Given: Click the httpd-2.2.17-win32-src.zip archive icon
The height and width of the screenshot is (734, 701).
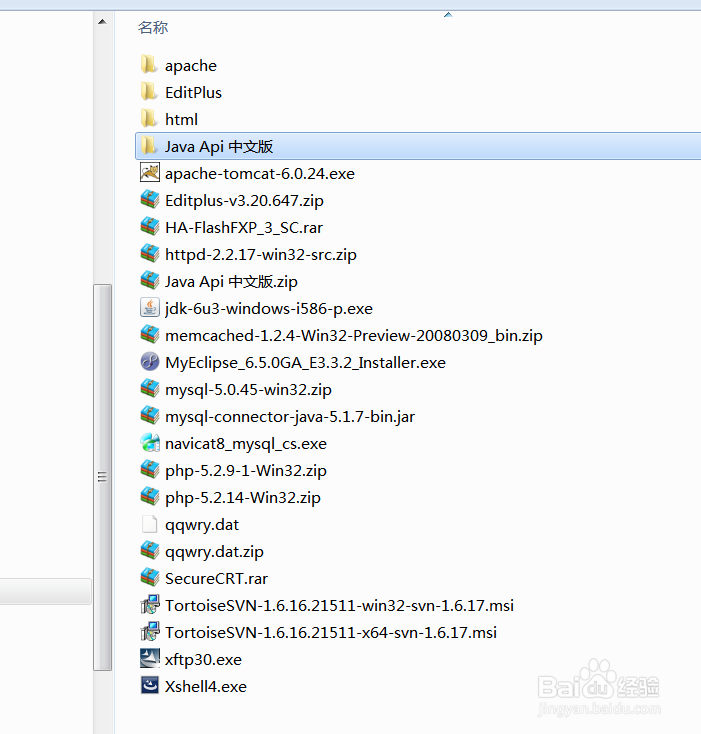Looking at the screenshot, I should coord(150,254).
